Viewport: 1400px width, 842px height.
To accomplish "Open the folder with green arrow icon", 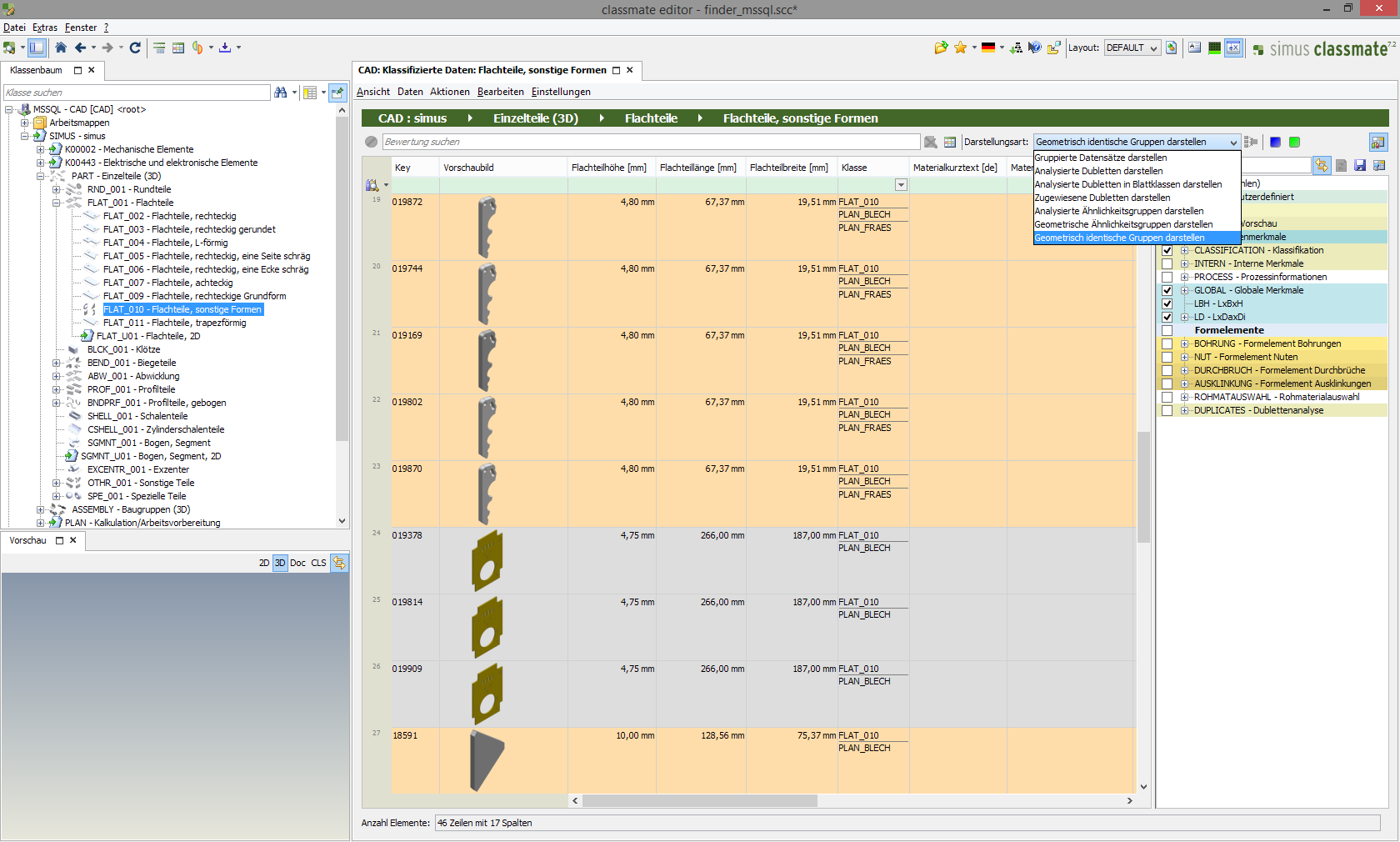I will 941,48.
